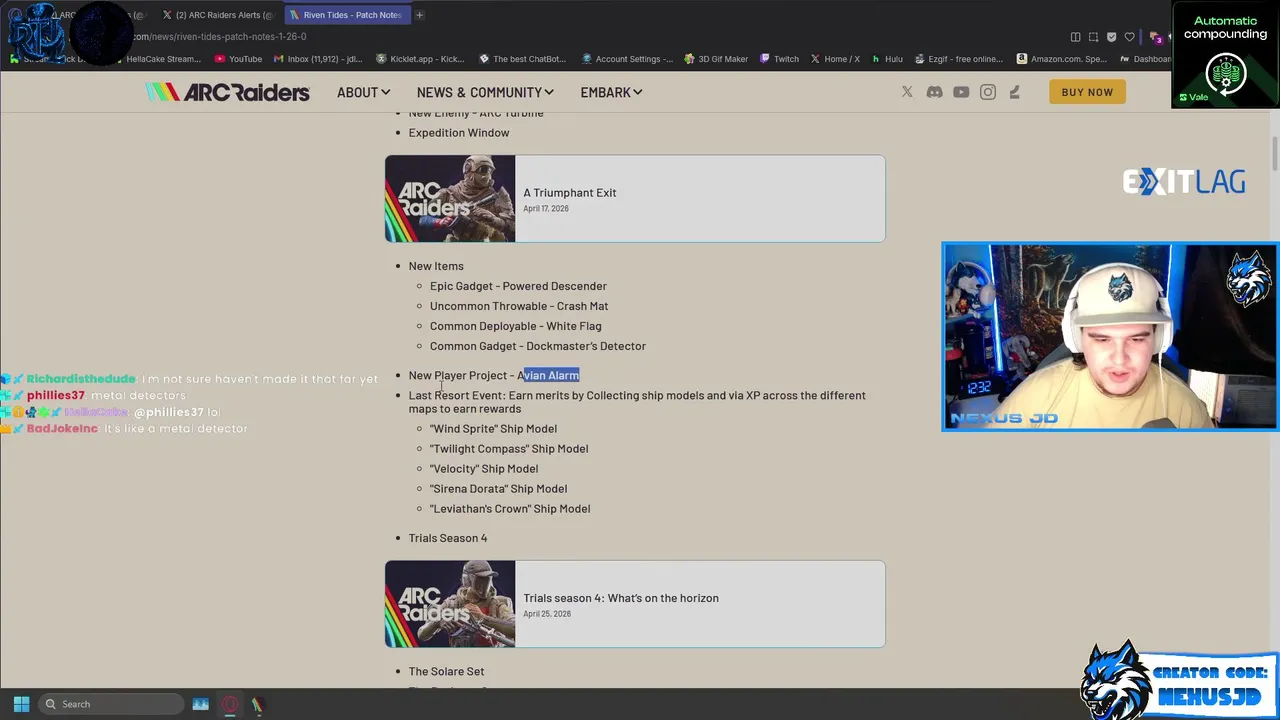Image resolution: width=1280 pixels, height=720 pixels.
Task: Open the A Triumphant Exit article card
Action: tap(635, 198)
